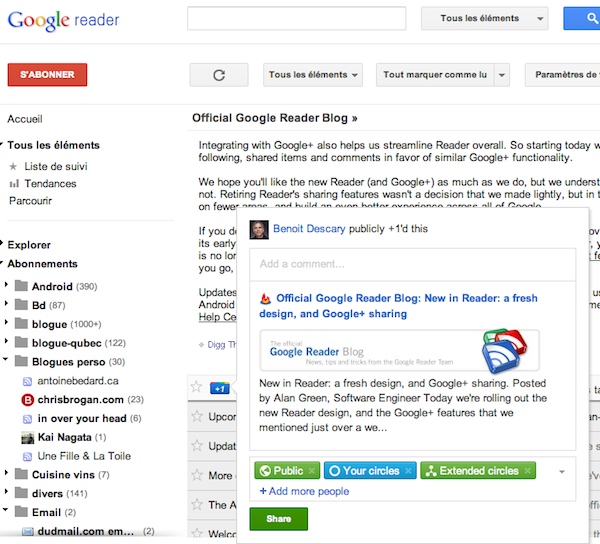600x544 pixels.
Task: Click Benoit Descary's profile photo
Action: click(x=259, y=230)
